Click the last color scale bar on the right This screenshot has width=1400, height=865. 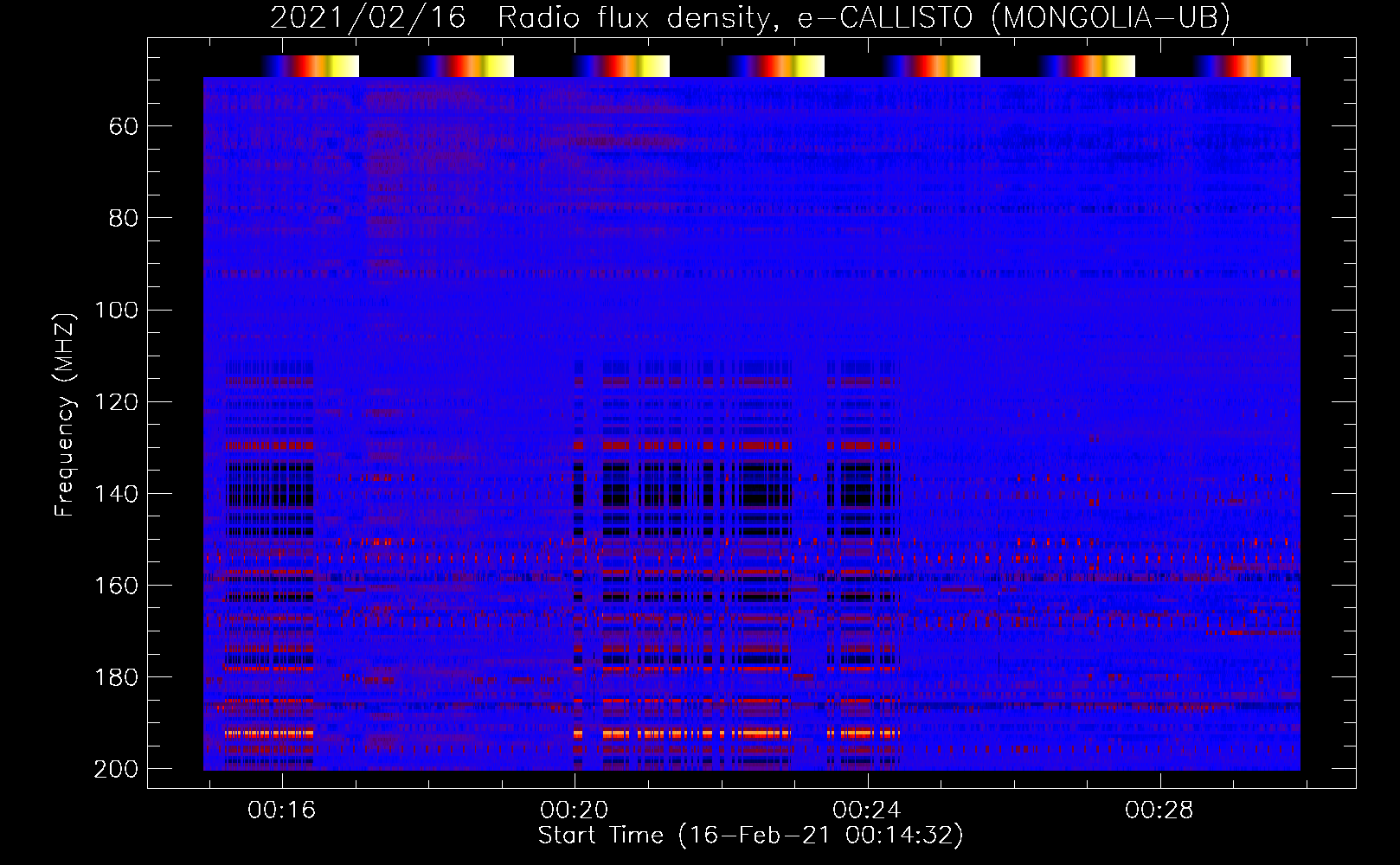pos(1243,66)
